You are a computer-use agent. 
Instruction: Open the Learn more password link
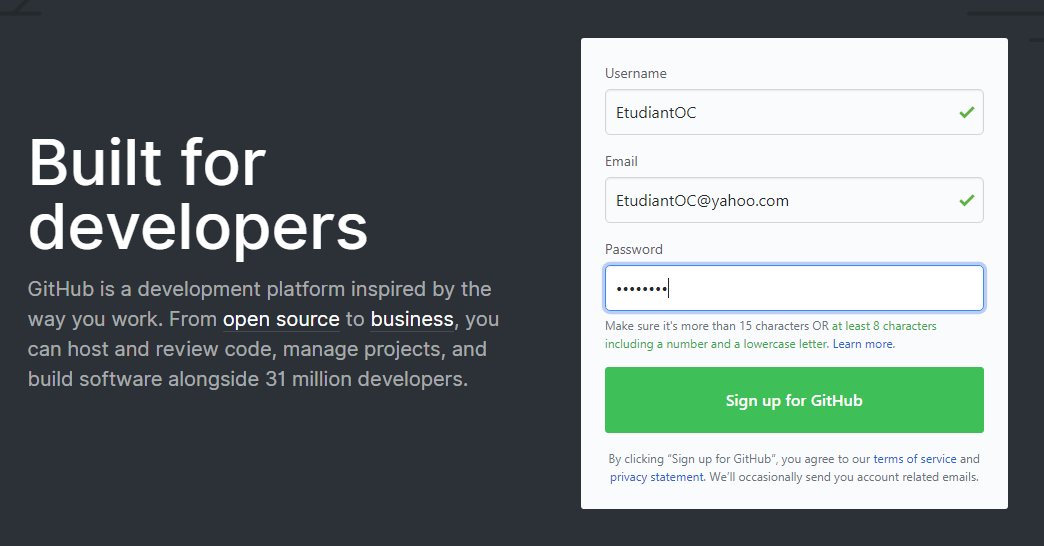863,344
